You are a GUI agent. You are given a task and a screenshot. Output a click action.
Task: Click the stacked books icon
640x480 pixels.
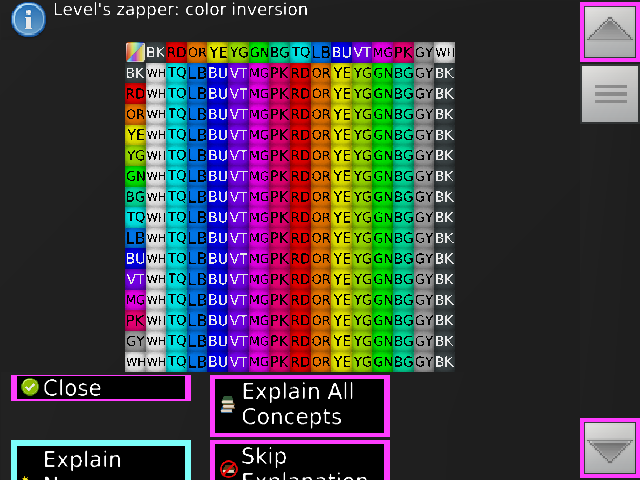[228, 404]
